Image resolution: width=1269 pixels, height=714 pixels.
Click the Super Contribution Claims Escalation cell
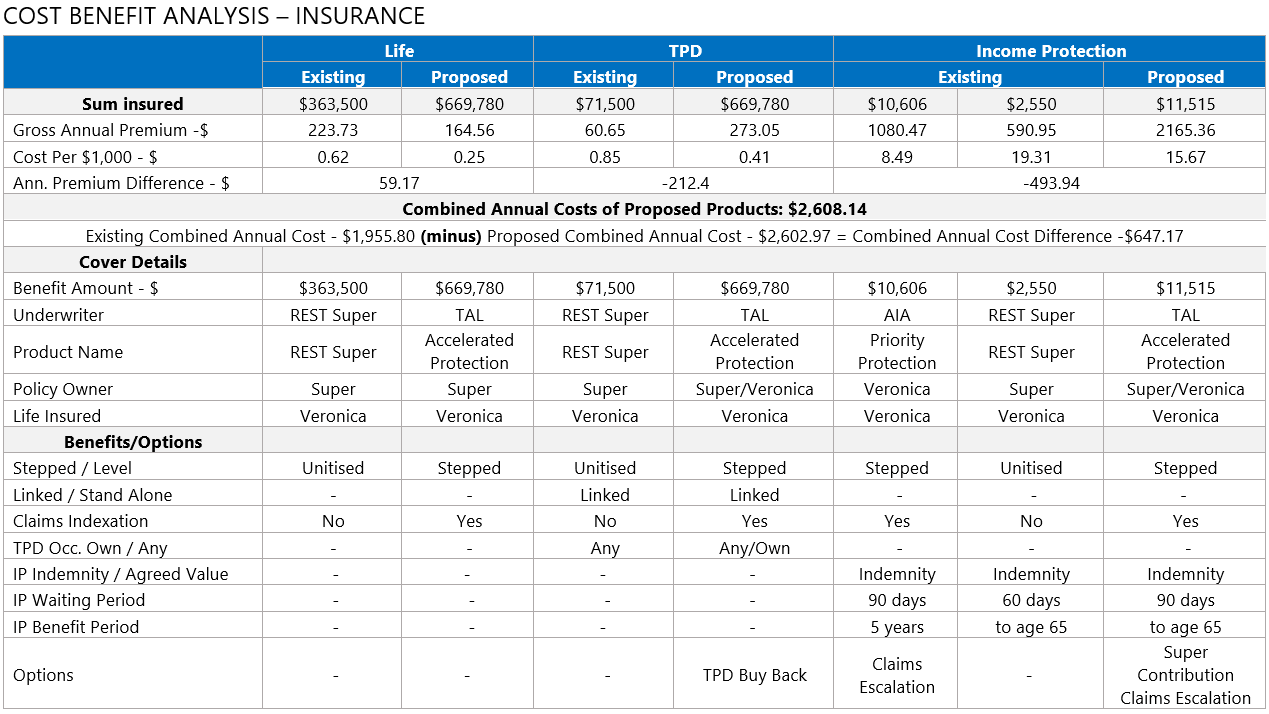click(1185, 675)
